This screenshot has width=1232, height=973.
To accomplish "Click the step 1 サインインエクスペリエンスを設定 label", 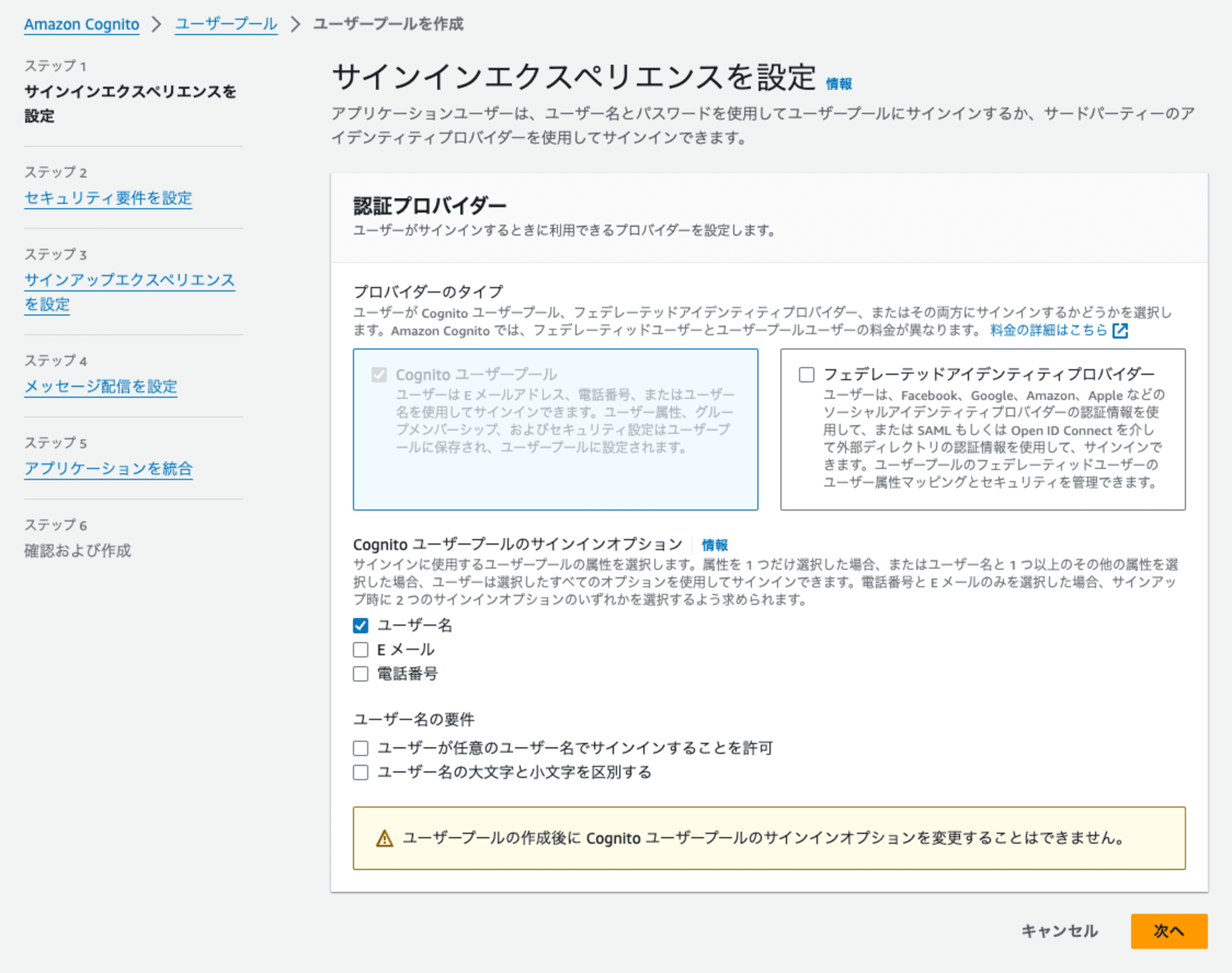I will (131, 103).
